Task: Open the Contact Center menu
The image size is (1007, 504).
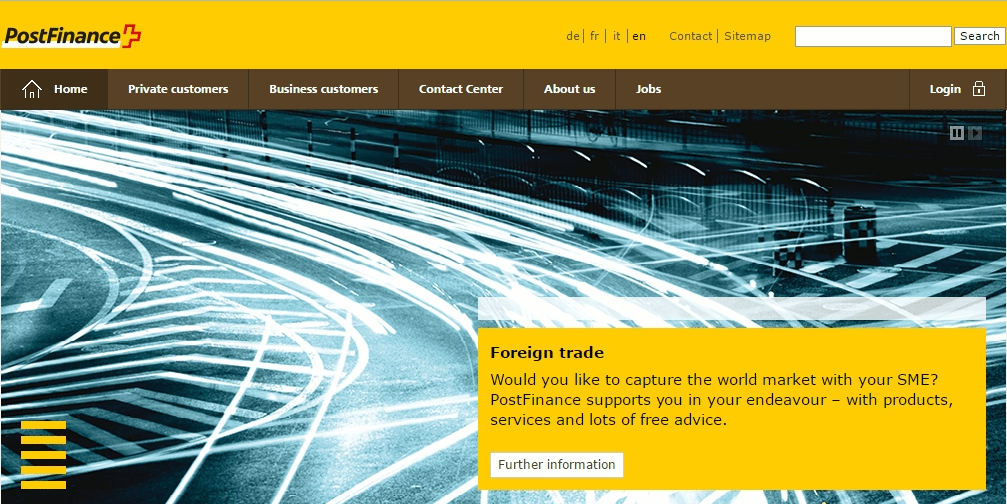Action: coord(461,89)
